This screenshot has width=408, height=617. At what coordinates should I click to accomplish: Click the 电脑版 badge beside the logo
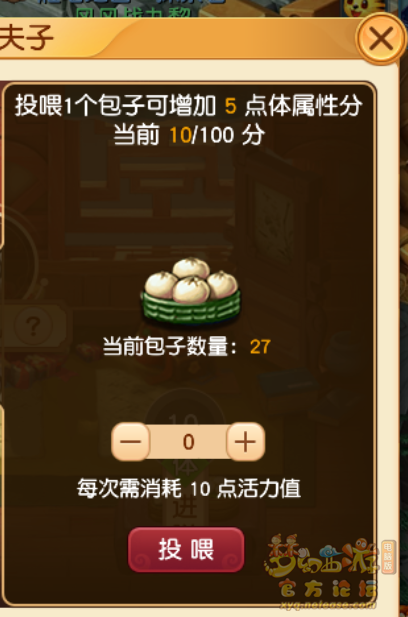coord(388,557)
